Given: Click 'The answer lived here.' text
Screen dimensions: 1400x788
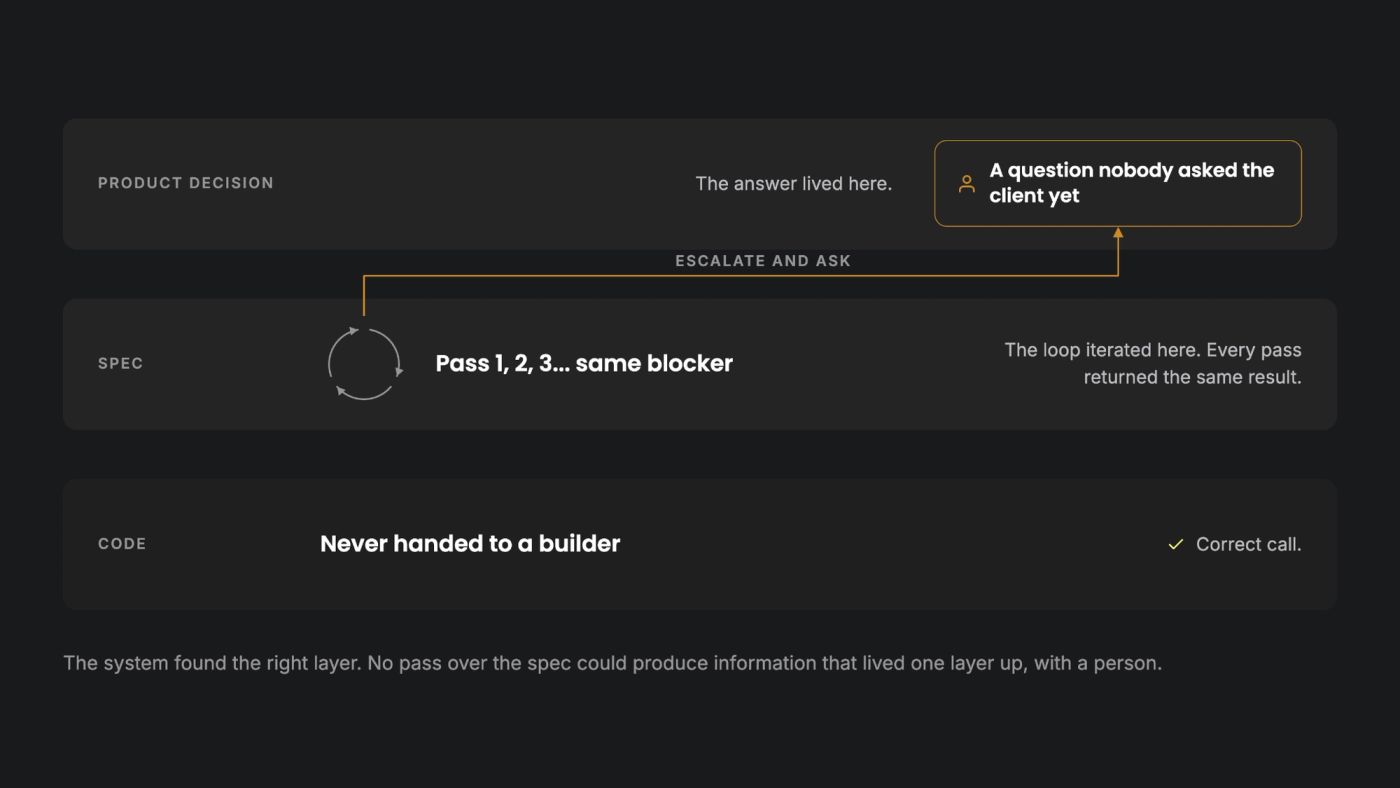Looking at the screenshot, I should pyautogui.click(x=794, y=184).
